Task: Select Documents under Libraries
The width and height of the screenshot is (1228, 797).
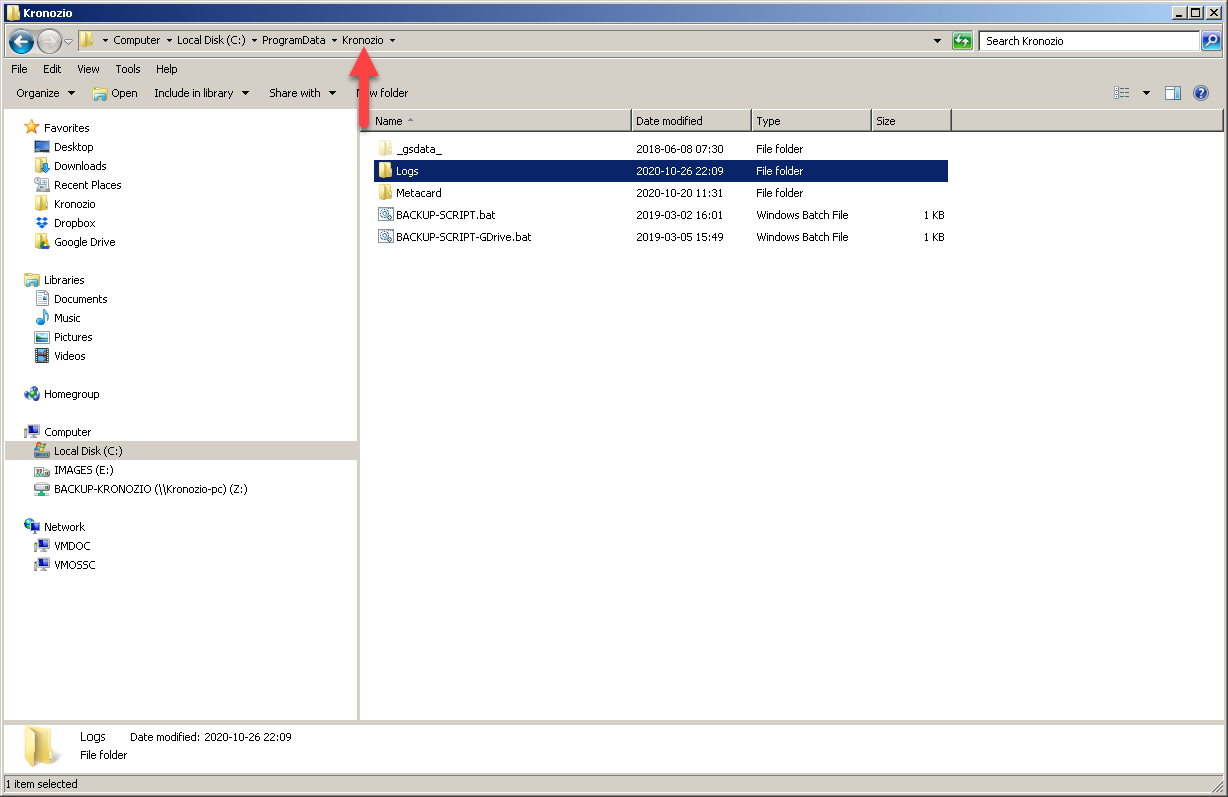Action: pos(81,299)
